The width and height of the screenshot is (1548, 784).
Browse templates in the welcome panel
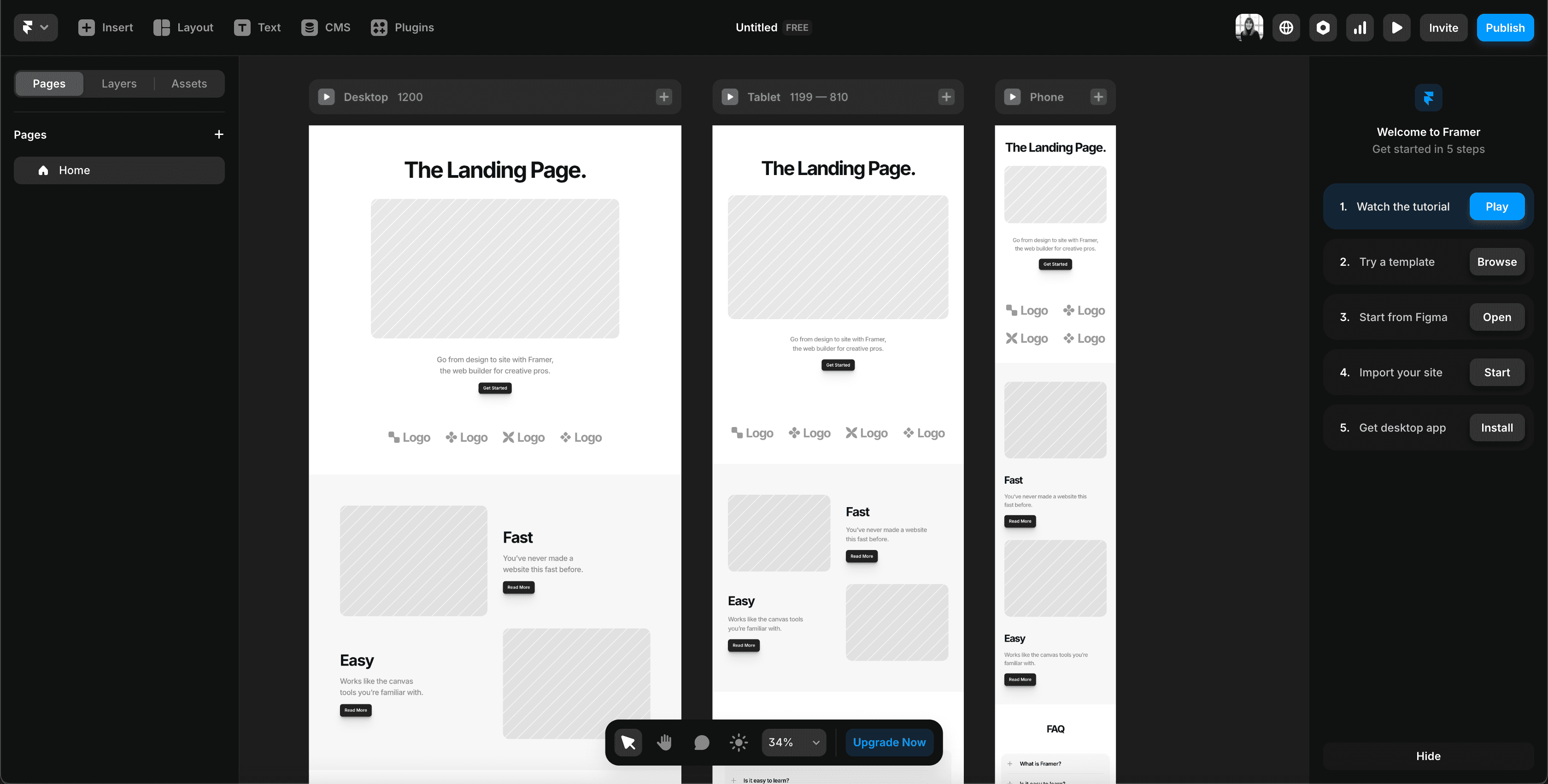1496,262
